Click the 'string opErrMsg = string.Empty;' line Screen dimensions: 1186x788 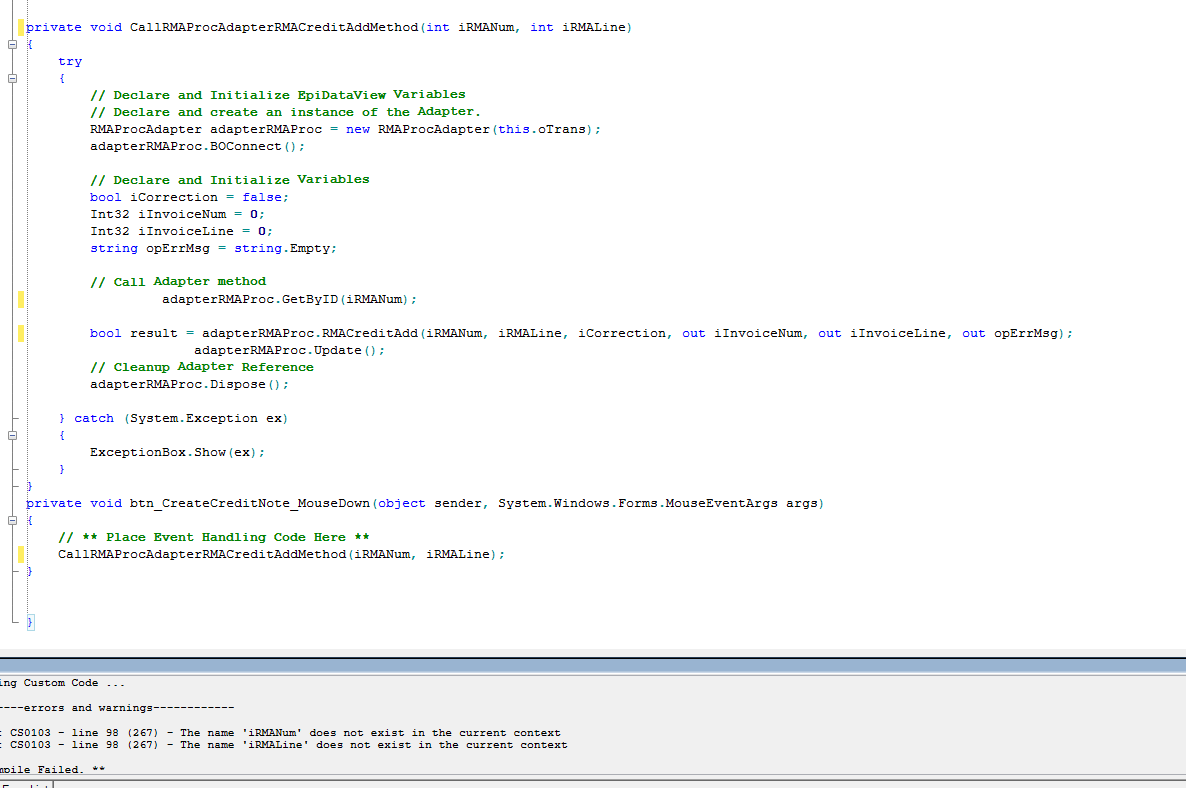[213, 249]
